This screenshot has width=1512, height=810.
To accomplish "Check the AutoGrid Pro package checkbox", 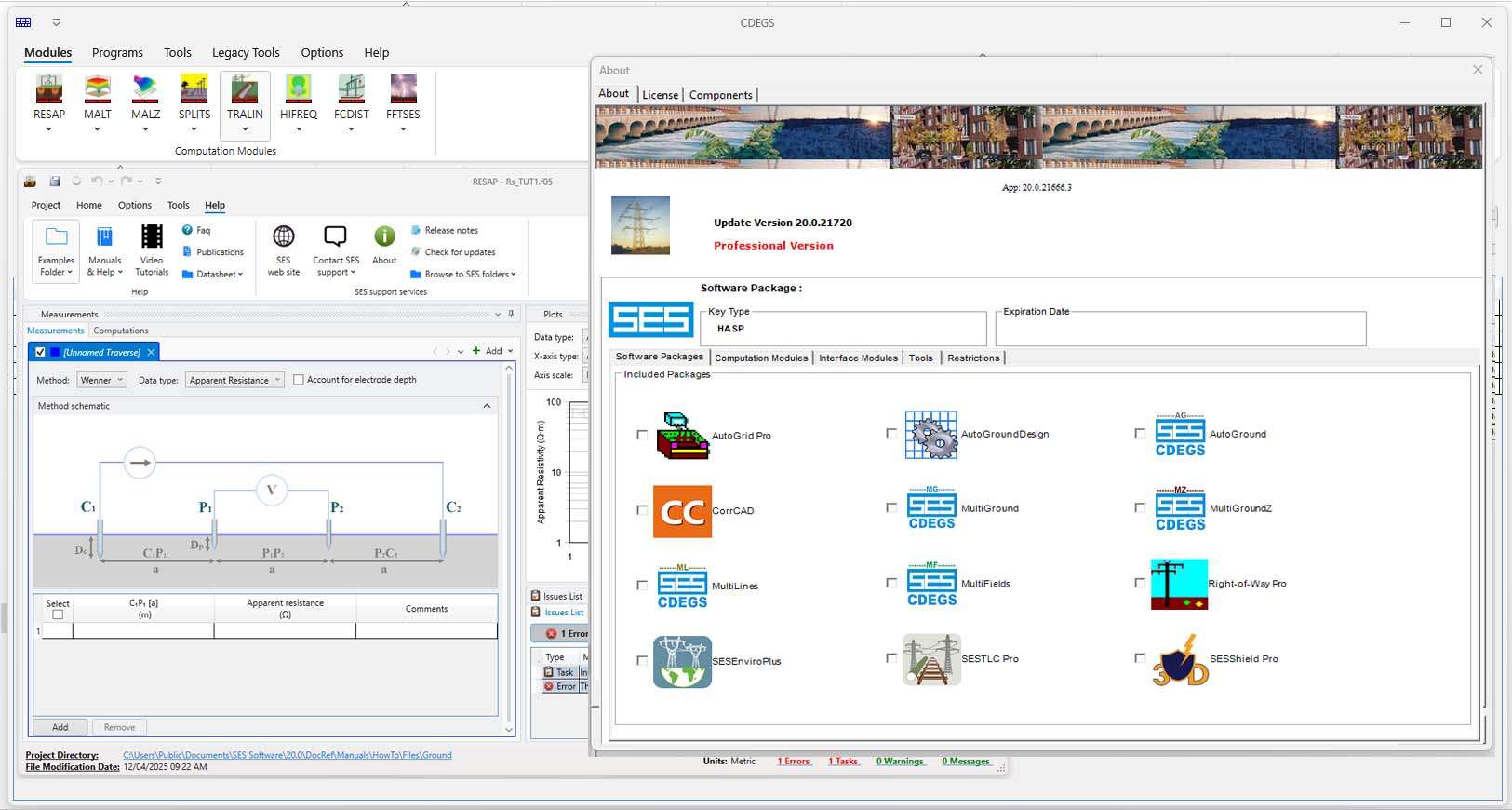I will 642,435.
